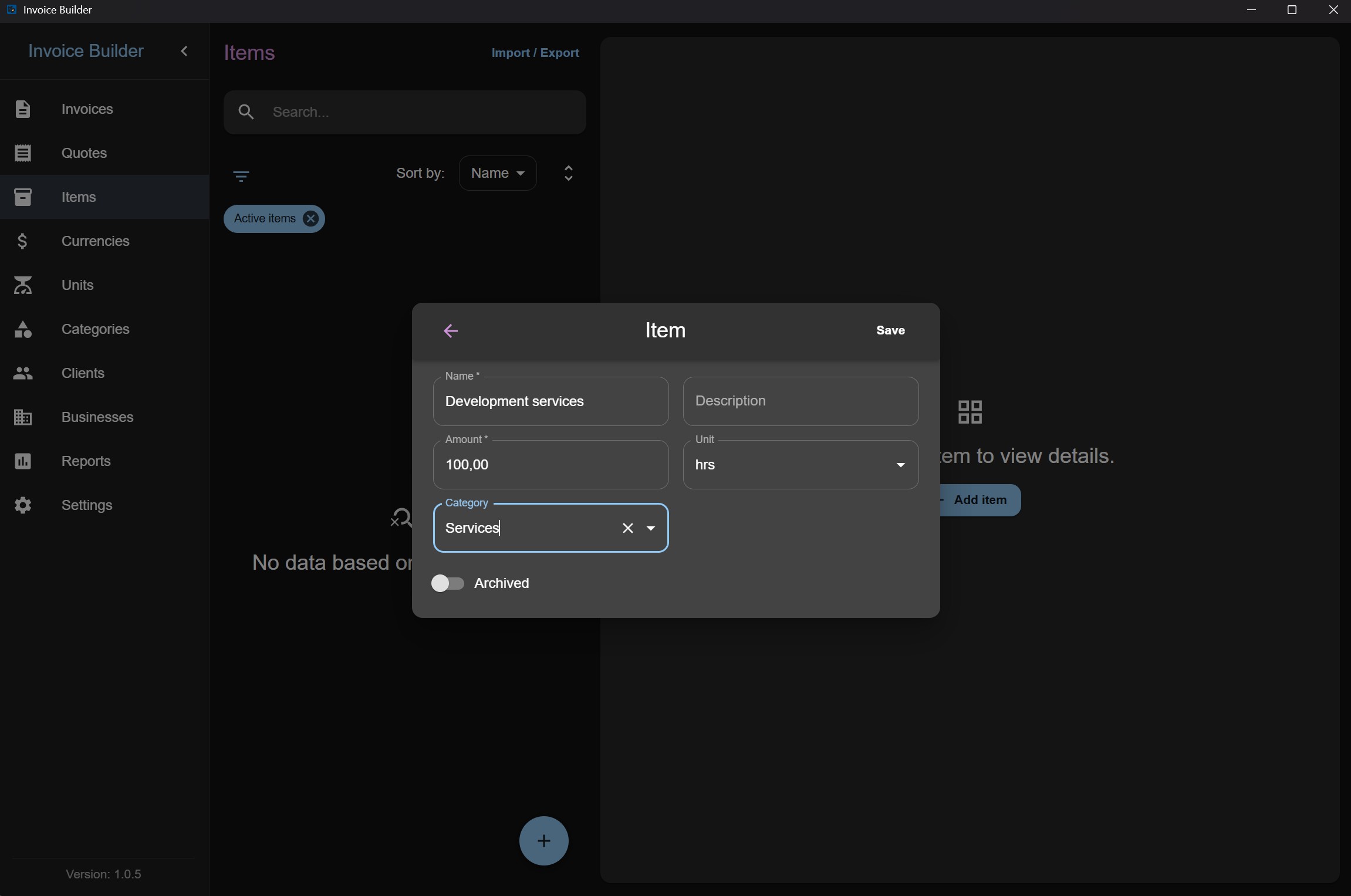This screenshot has width=1351, height=896.
Task: Toggle sort direction arrows
Action: [x=568, y=173]
